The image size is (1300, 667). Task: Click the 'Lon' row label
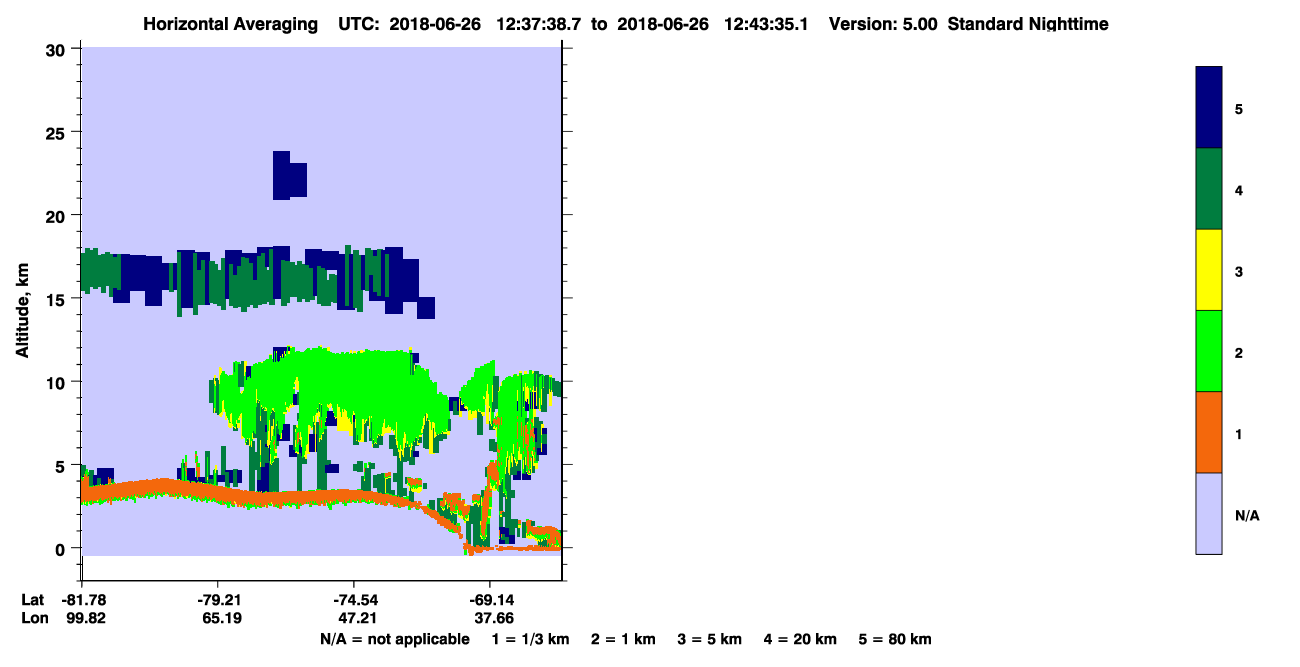pyautogui.click(x=34, y=618)
